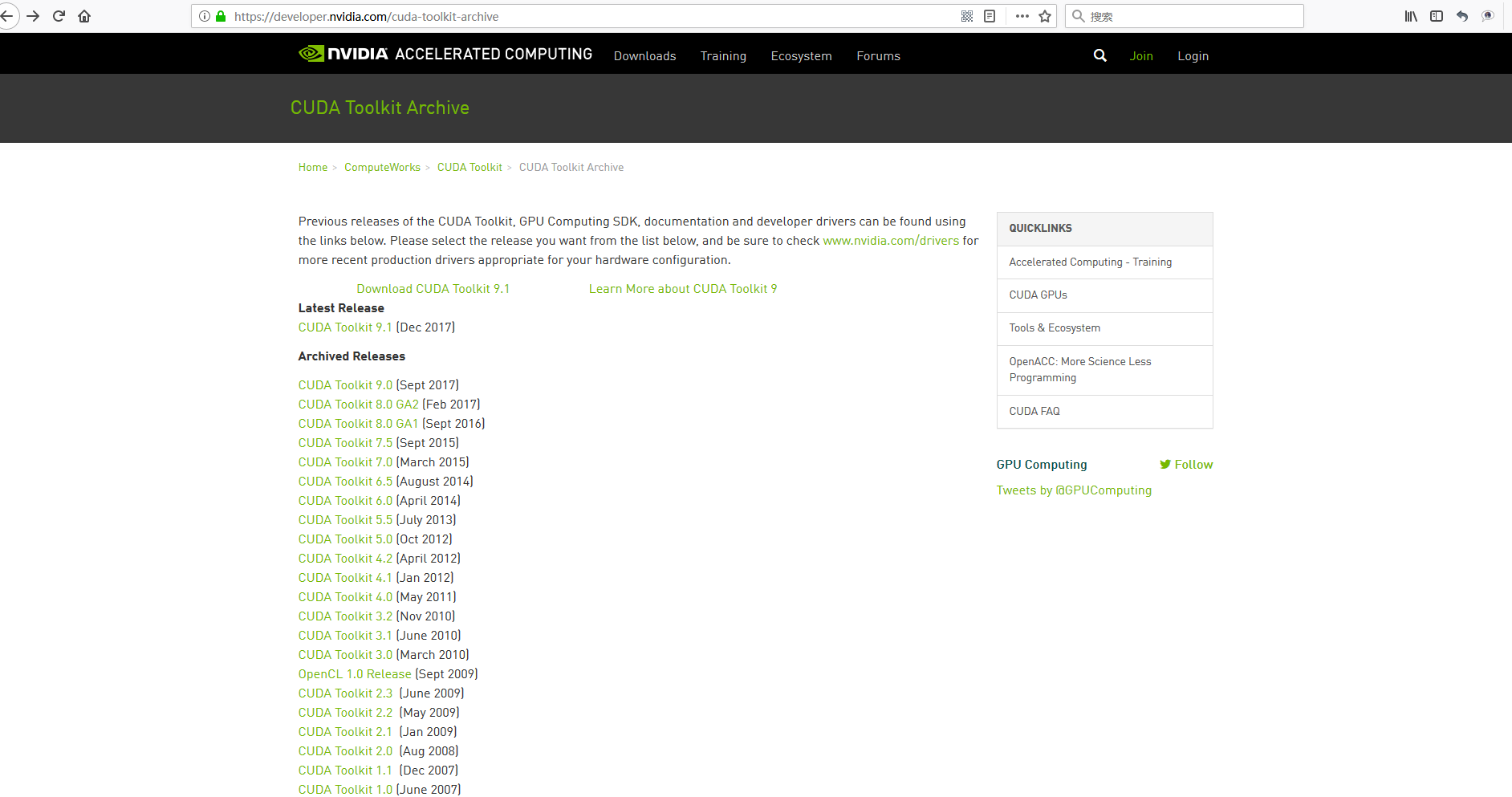Open OpenCL 1.0 Release link
The width and height of the screenshot is (1512, 797).
tap(355, 674)
